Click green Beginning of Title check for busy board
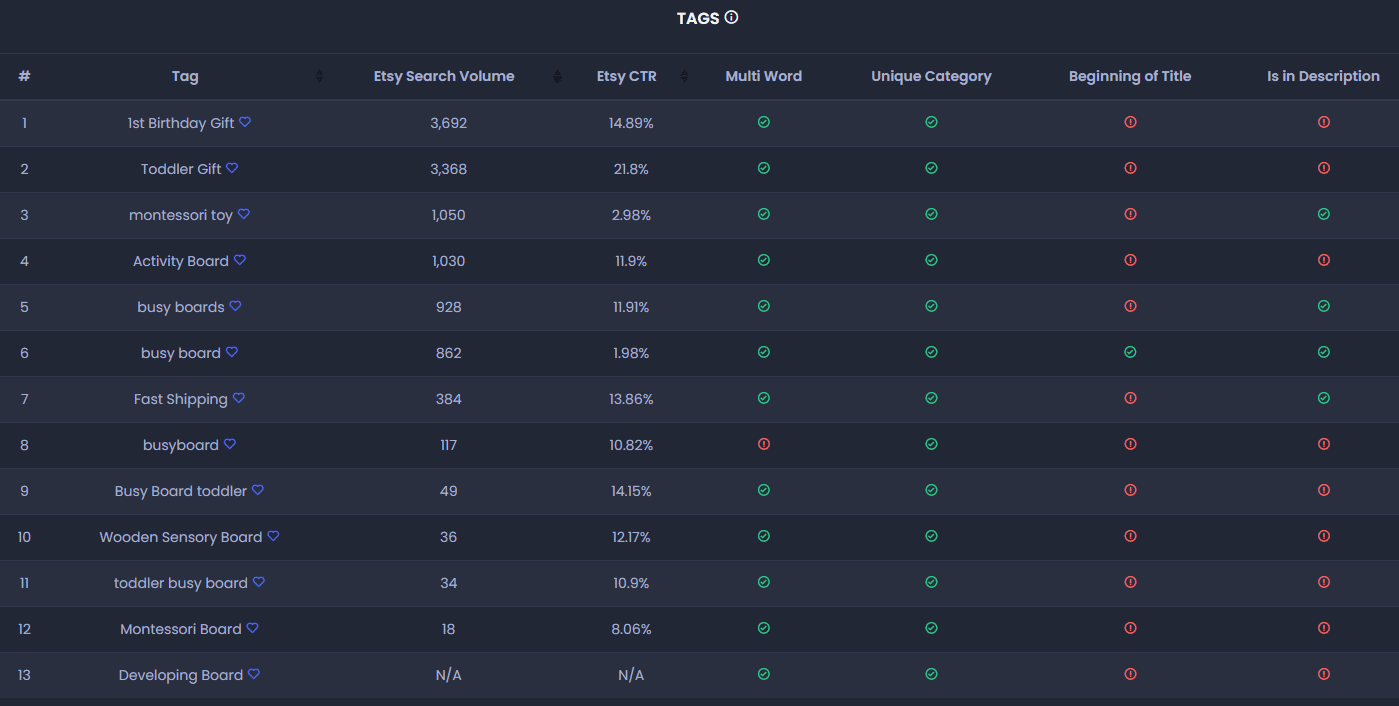Screen dimensions: 1399x706 pyautogui.click(x=1130, y=352)
